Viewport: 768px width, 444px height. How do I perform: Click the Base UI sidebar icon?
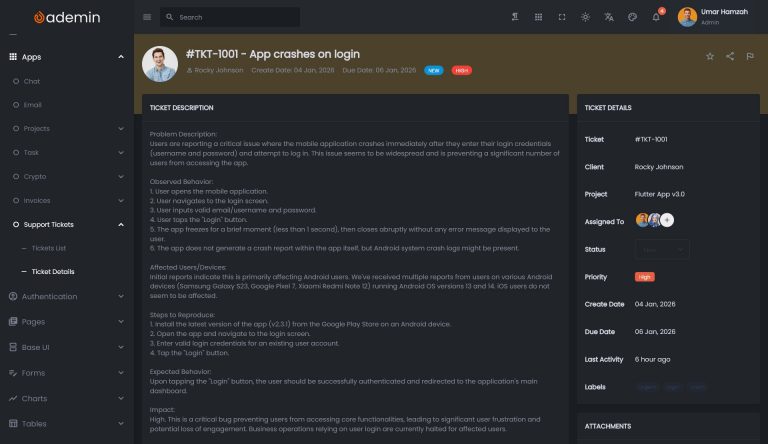13,347
